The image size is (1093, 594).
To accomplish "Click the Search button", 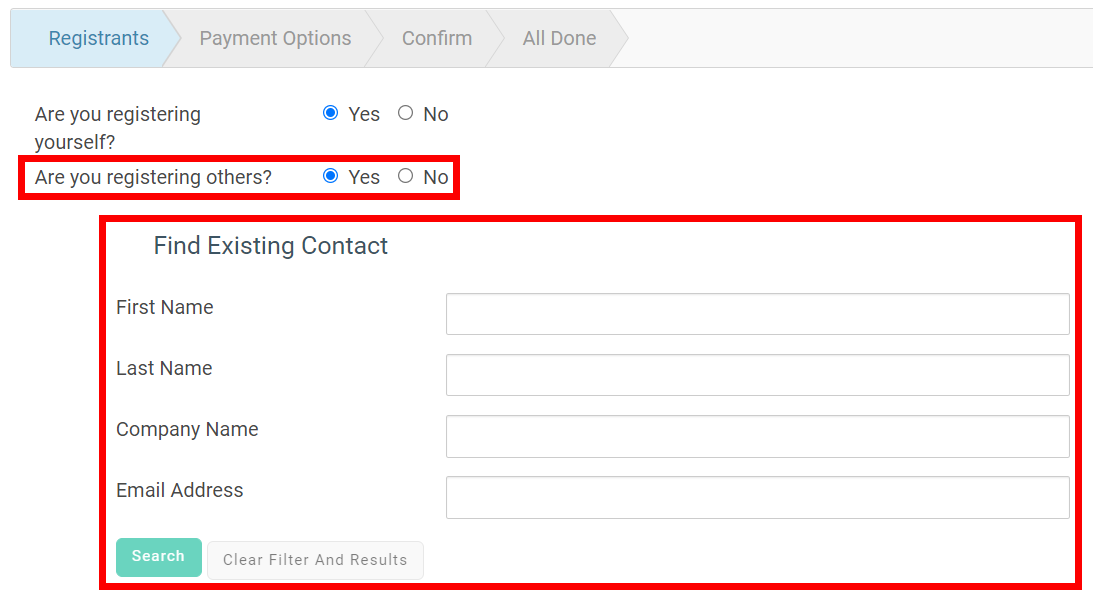I will [158, 557].
